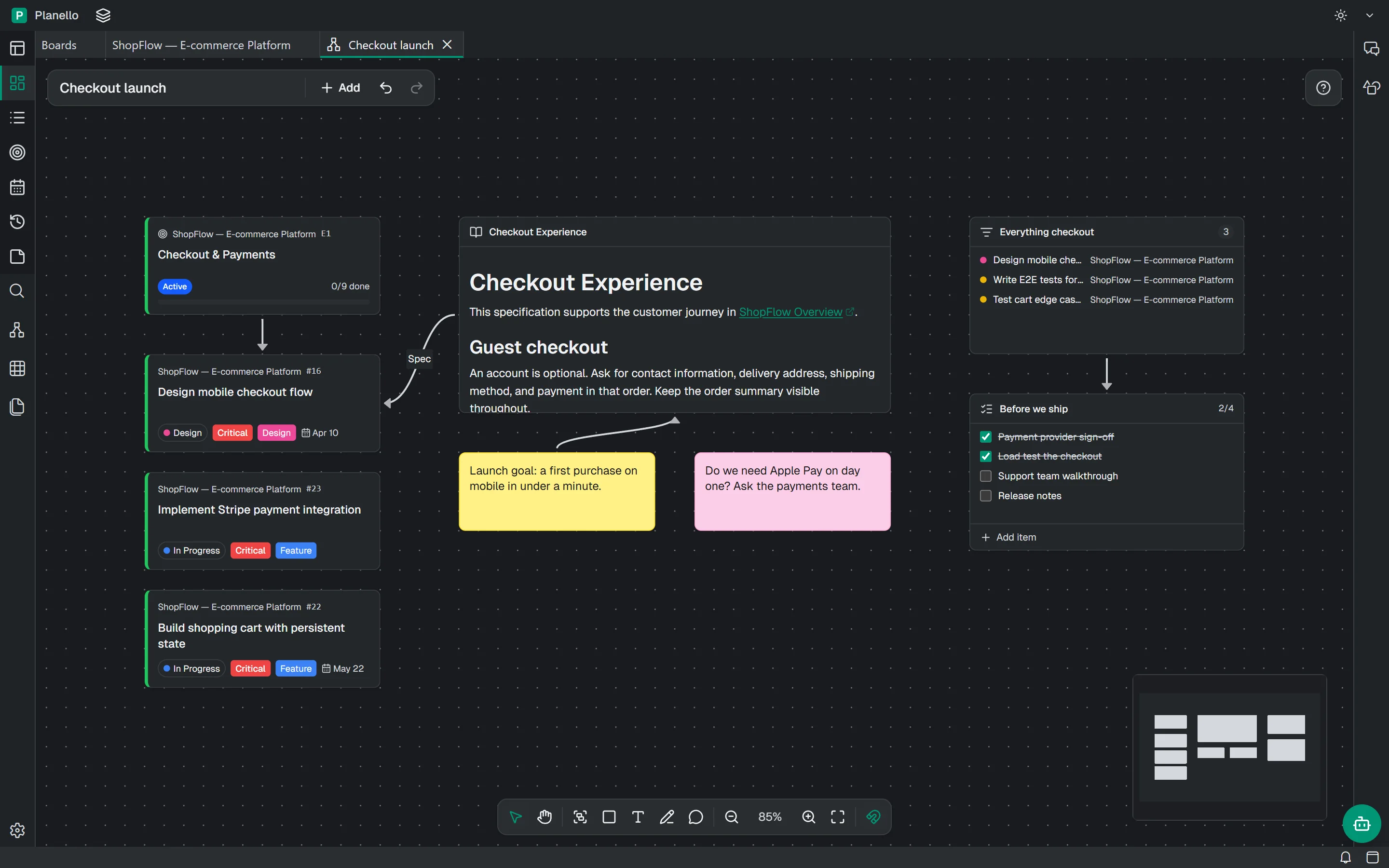Pick the text tool

pos(638,816)
